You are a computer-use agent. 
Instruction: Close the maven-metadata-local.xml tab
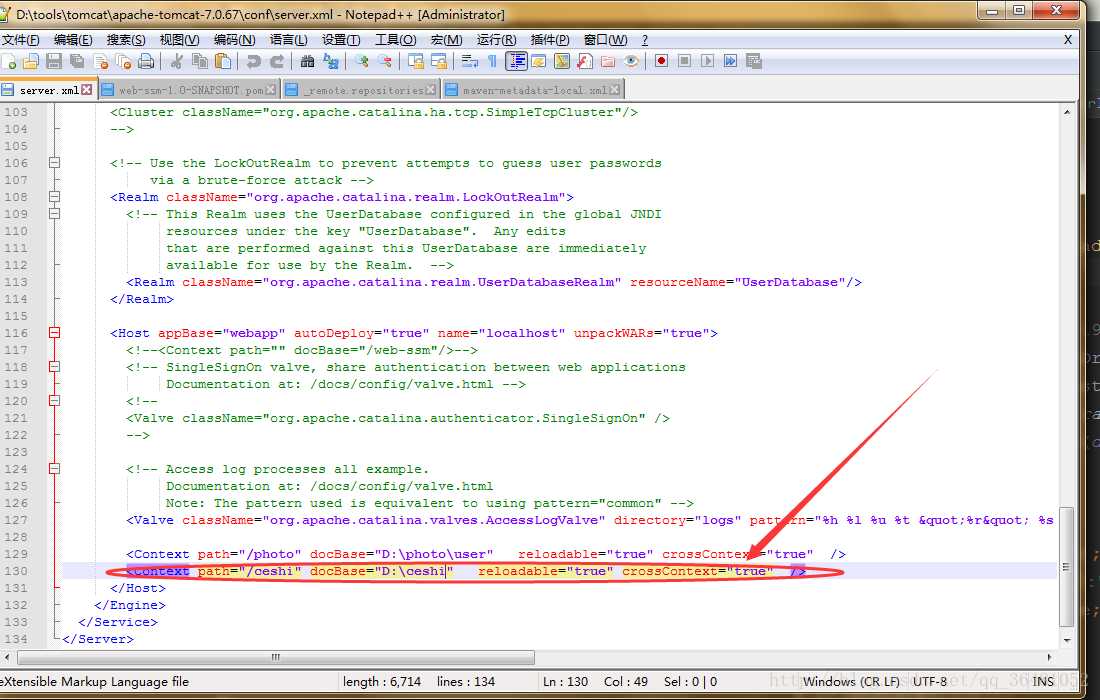[615, 90]
